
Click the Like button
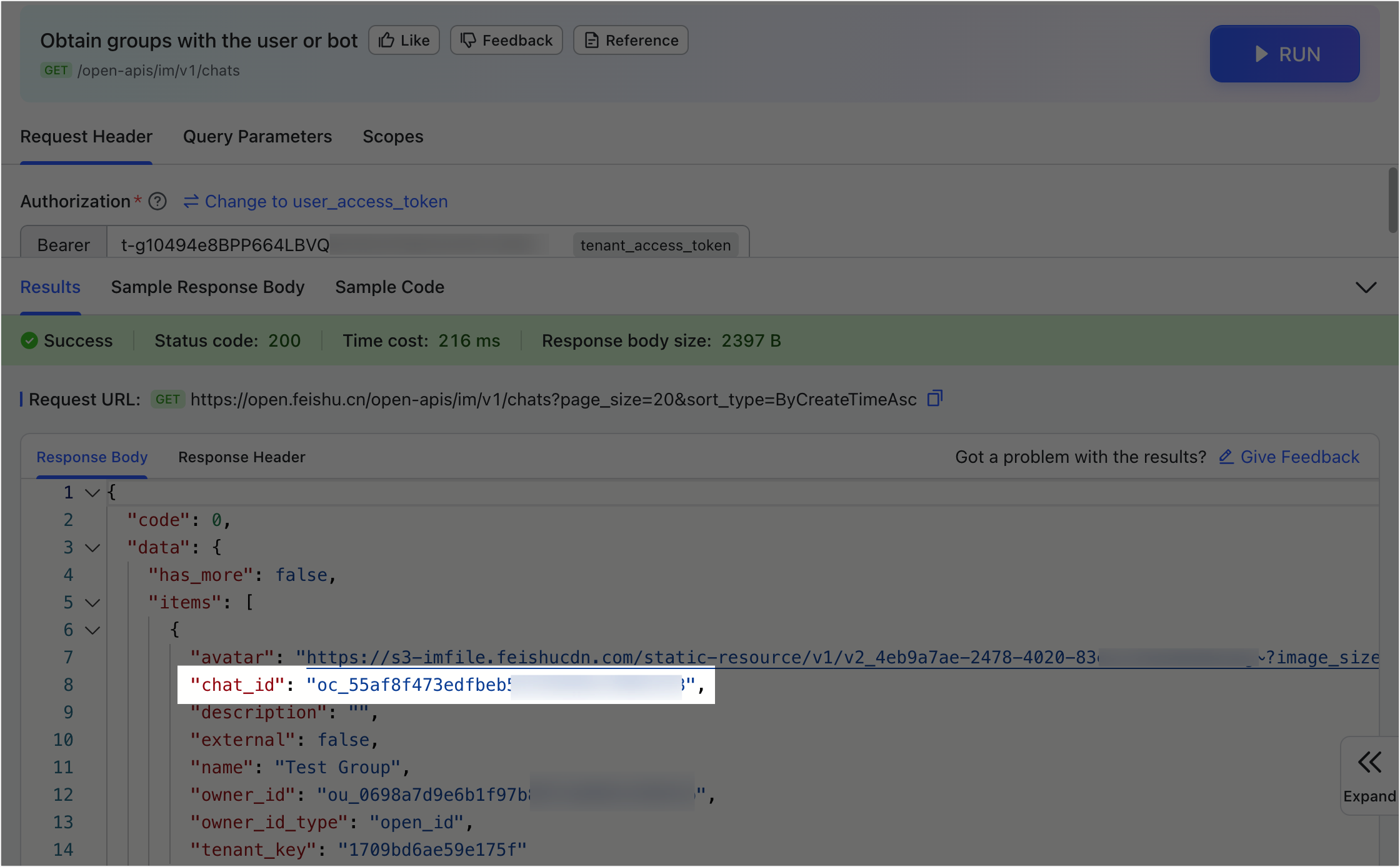(x=404, y=40)
